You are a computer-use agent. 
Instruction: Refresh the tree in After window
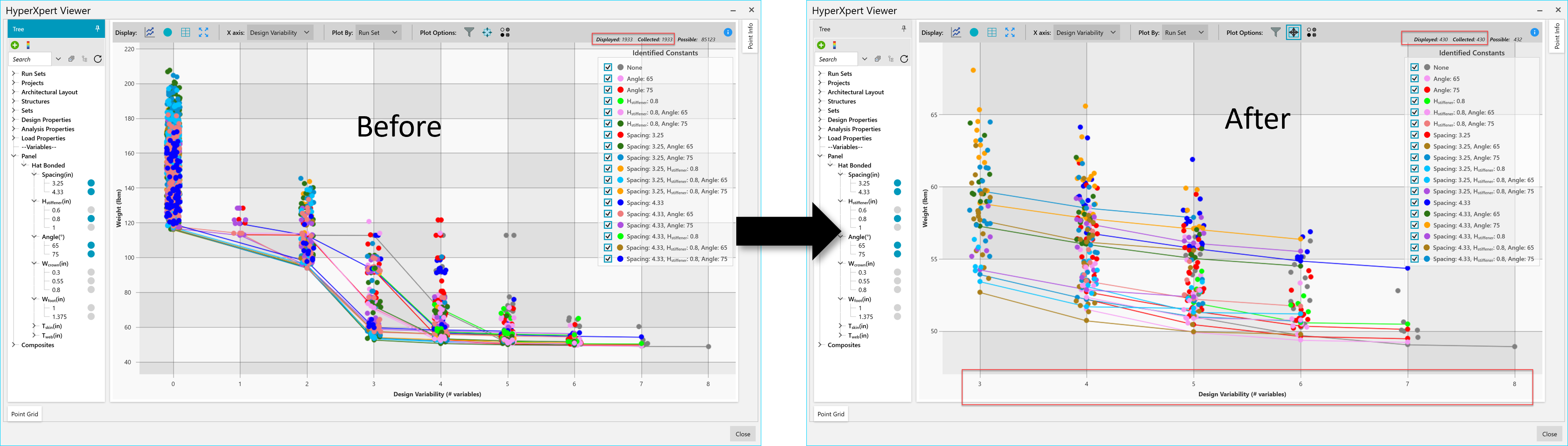[x=904, y=59]
